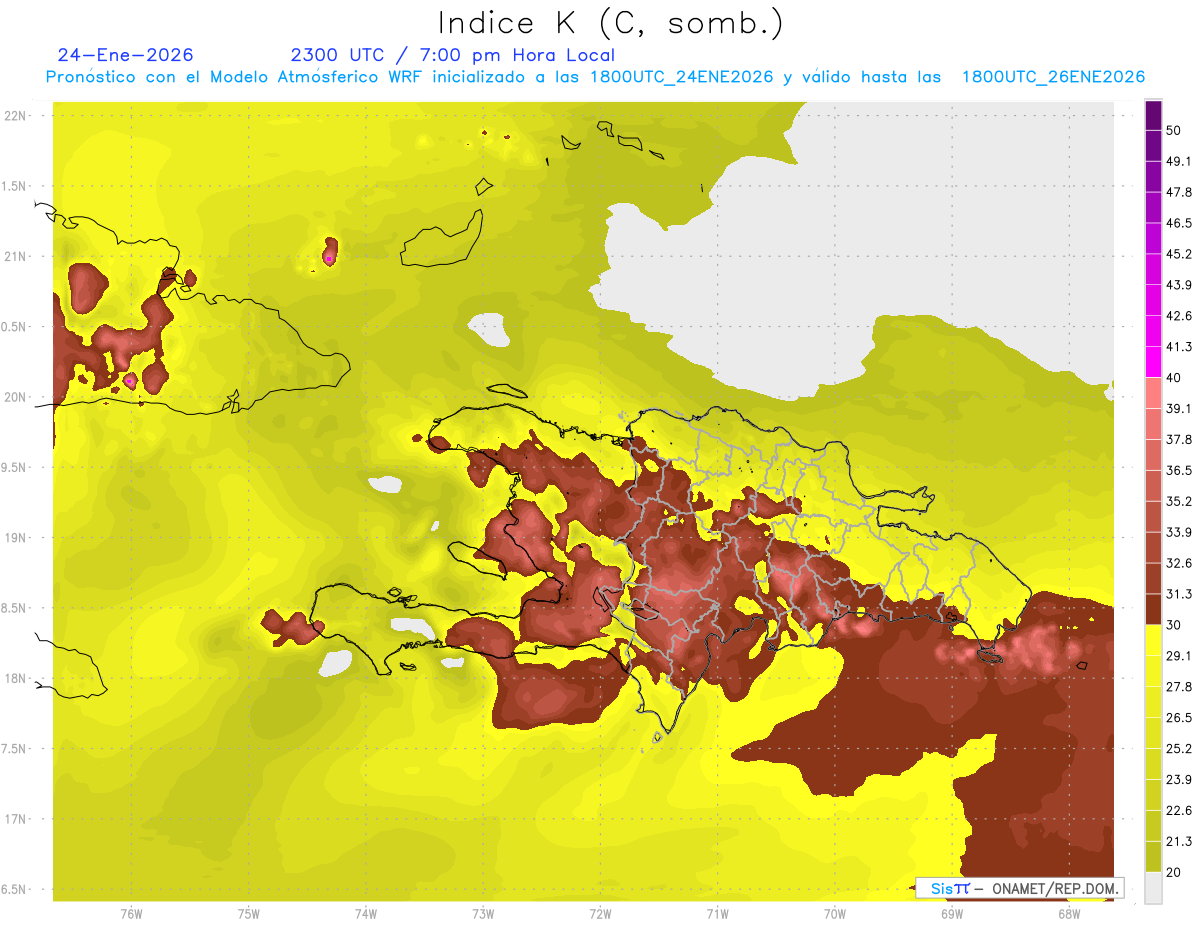
Task: Select the 35.2 legend value label
Action: point(1179,501)
